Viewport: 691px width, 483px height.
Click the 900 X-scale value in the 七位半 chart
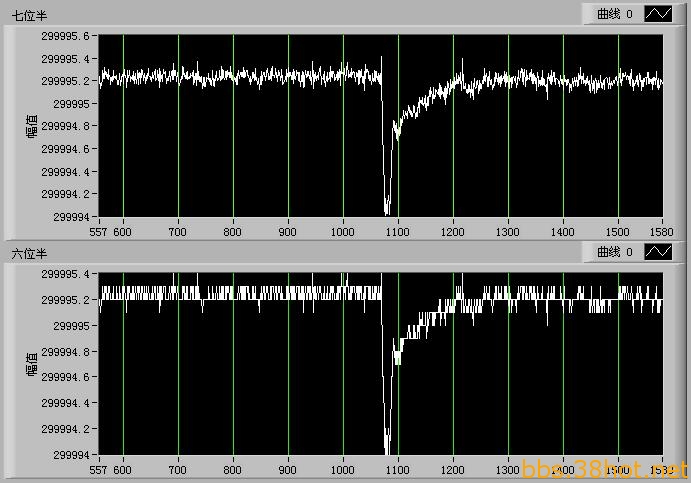[287, 232]
